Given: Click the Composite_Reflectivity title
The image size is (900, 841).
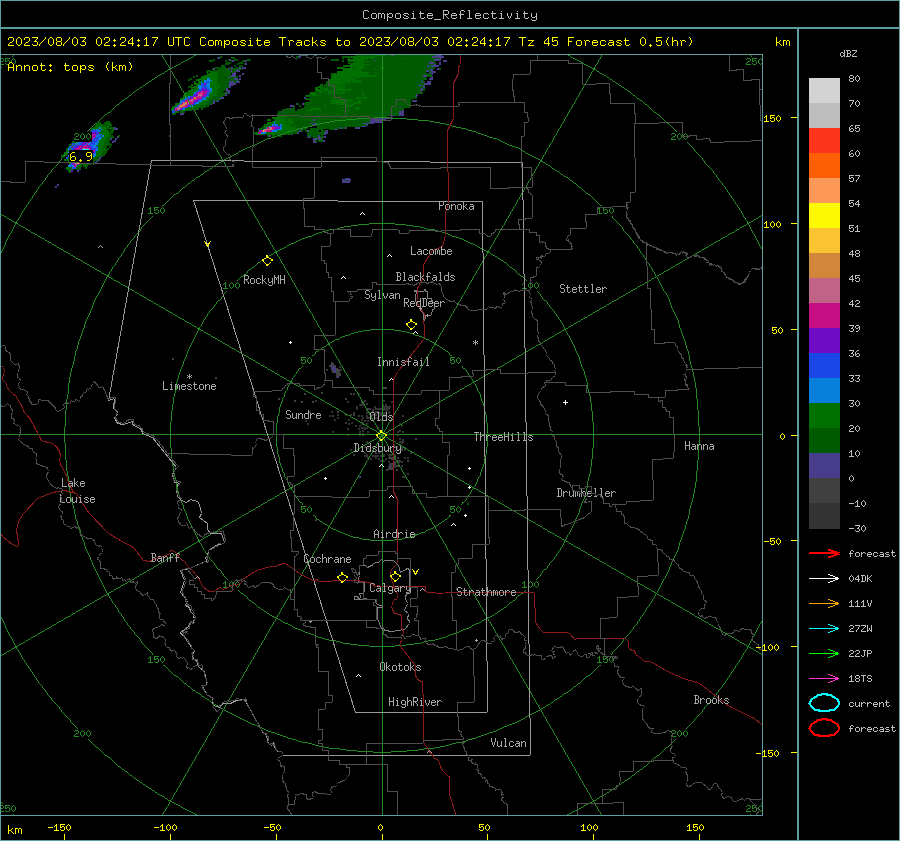Looking at the screenshot, I should pyautogui.click(x=450, y=15).
